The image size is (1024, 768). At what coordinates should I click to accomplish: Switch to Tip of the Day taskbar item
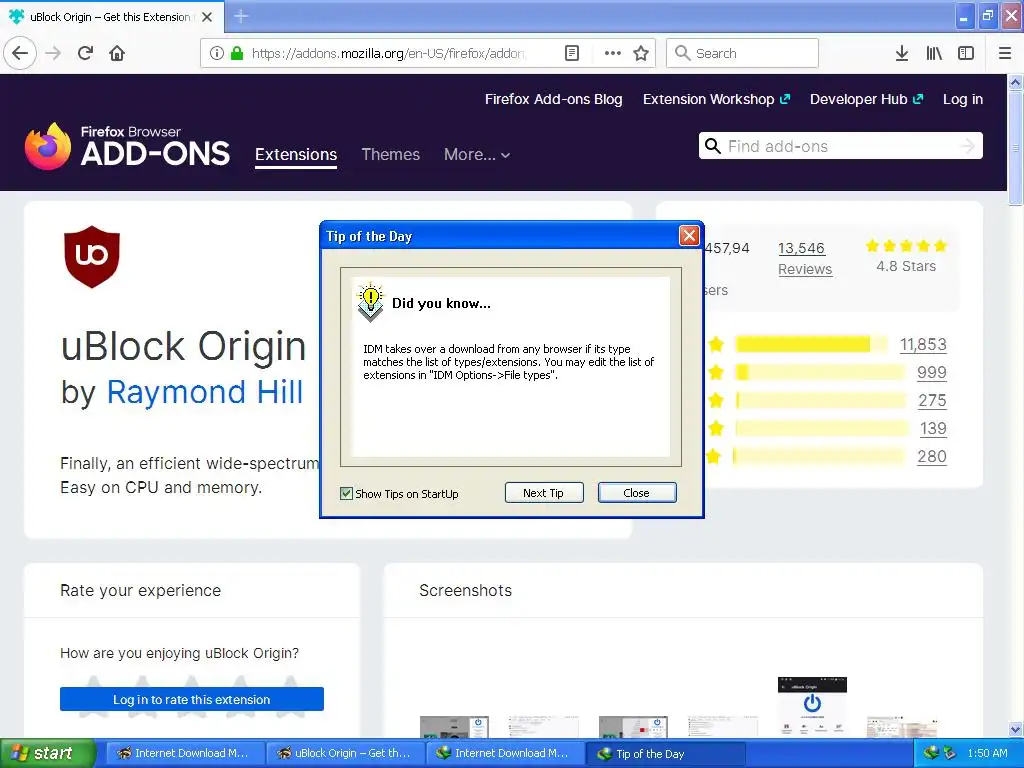coord(665,754)
